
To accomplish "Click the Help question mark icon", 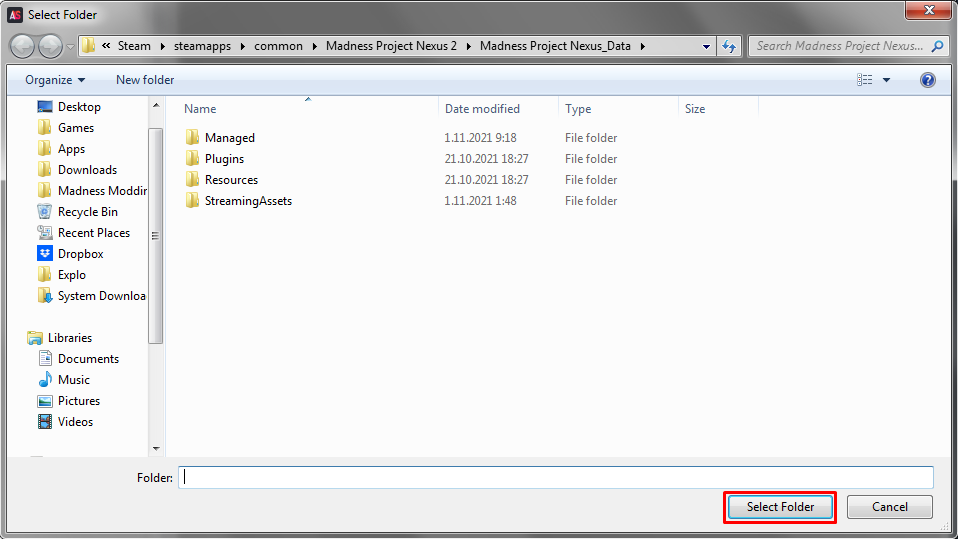I will (x=927, y=80).
